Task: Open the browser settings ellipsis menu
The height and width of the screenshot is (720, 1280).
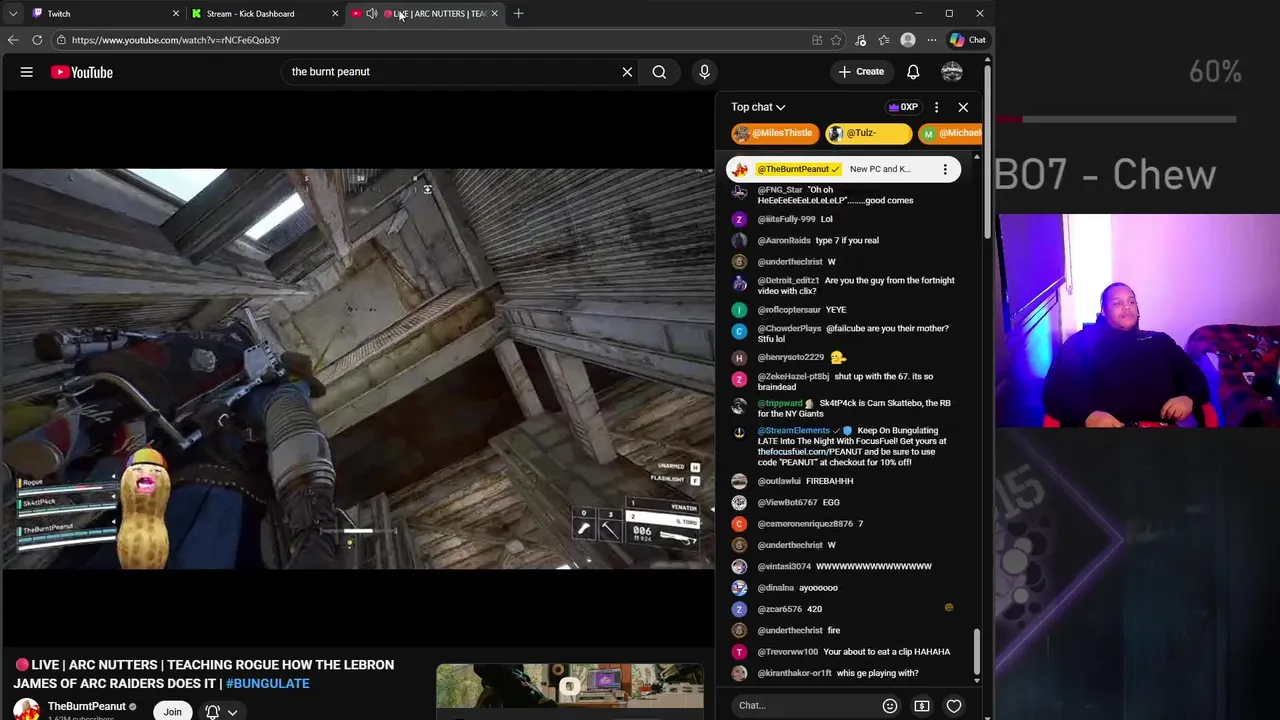Action: pos(932,40)
